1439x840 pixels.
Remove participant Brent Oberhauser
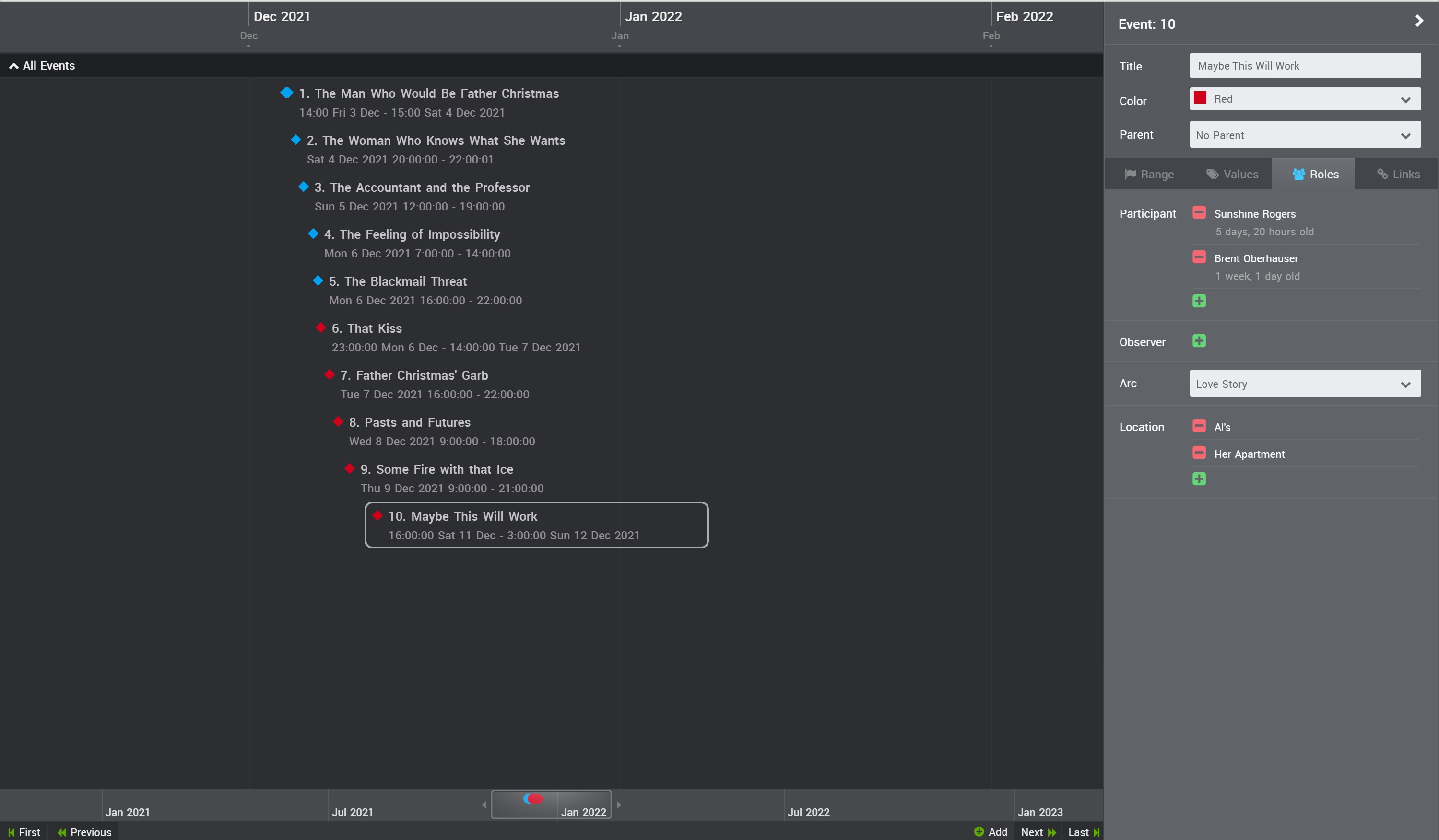1199,257
